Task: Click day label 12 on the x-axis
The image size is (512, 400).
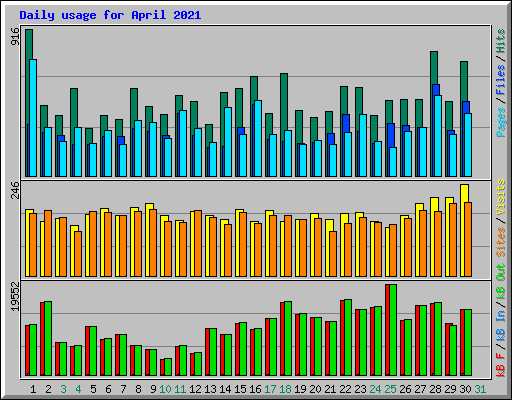Action: pyautogui.click(x=195, y=389)
